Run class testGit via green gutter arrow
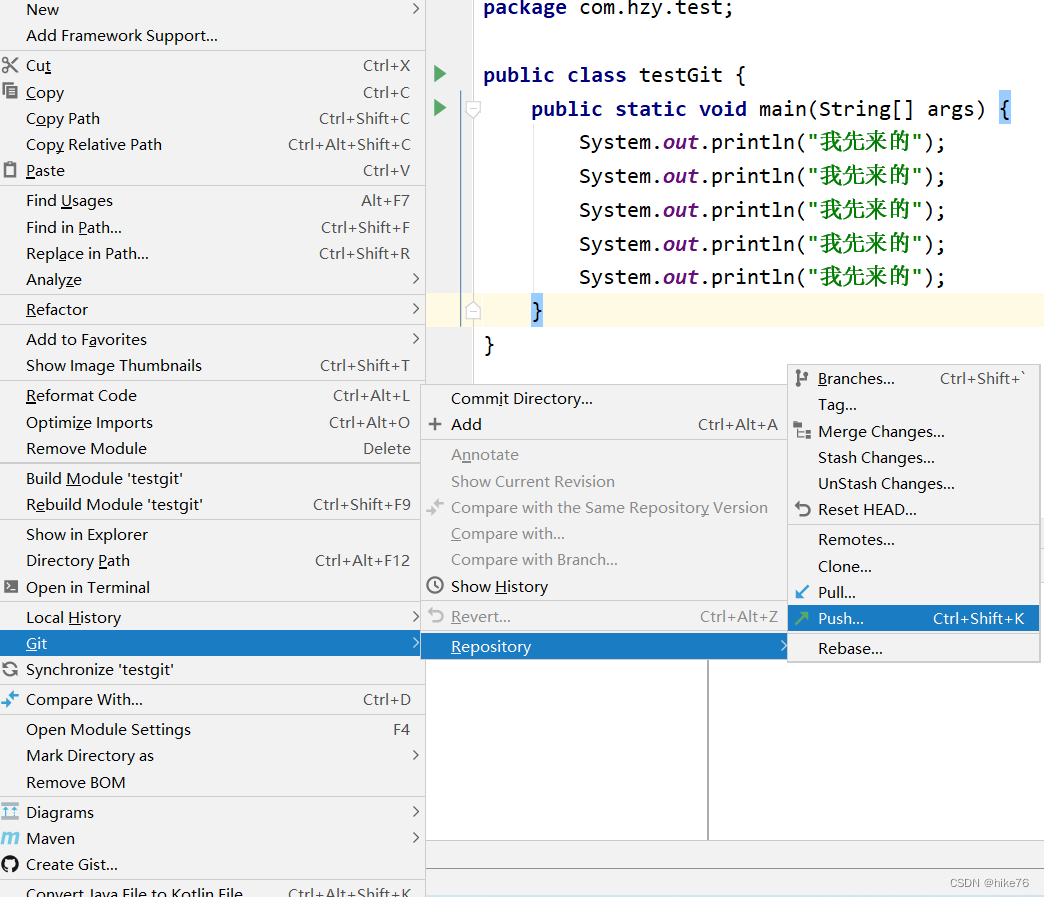 point(440,74)
